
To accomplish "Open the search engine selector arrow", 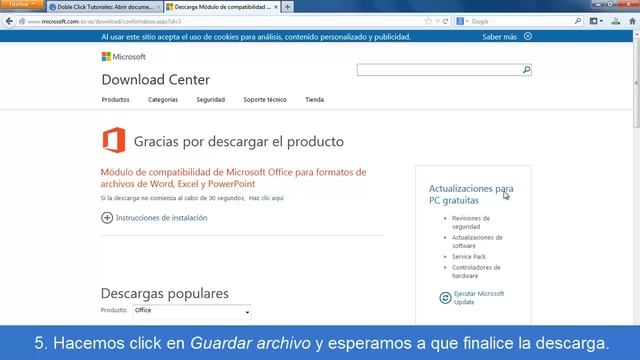I will click(x=467, y=21).
